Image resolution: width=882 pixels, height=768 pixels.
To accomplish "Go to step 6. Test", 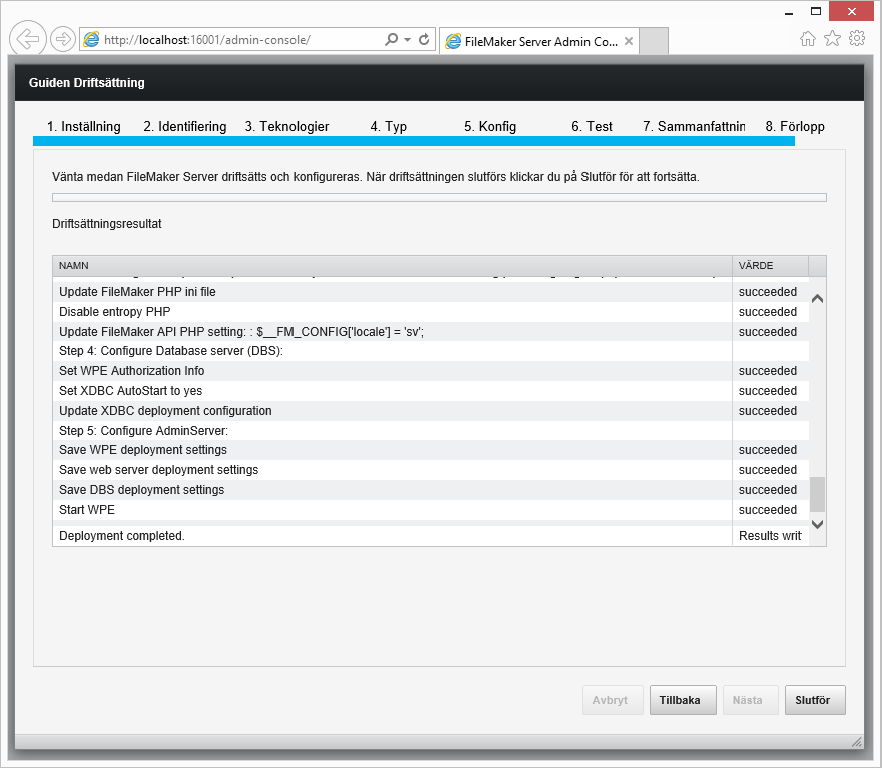I will pos(592,127).
